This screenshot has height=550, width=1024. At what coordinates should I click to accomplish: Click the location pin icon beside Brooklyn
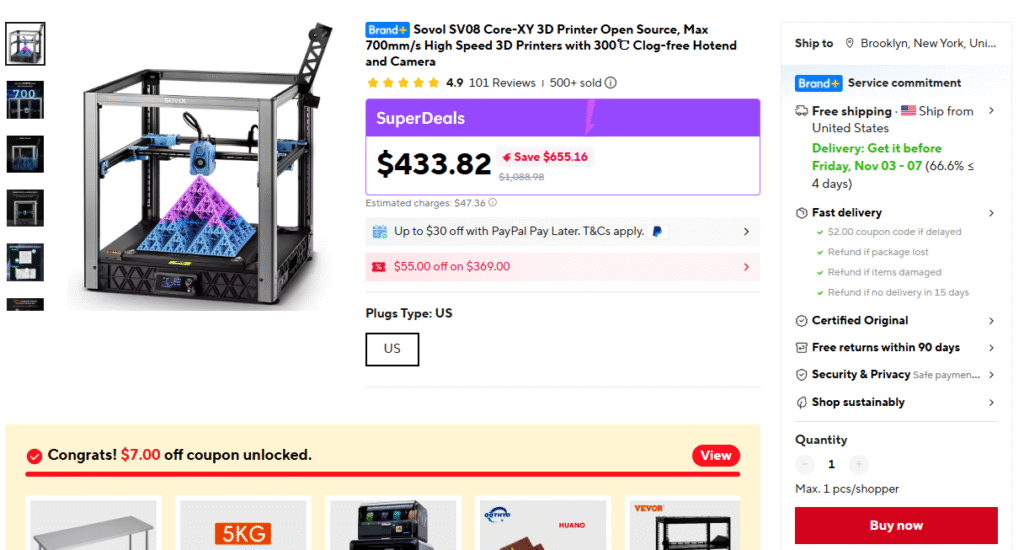pyautogui.click(x=850, y=43)
